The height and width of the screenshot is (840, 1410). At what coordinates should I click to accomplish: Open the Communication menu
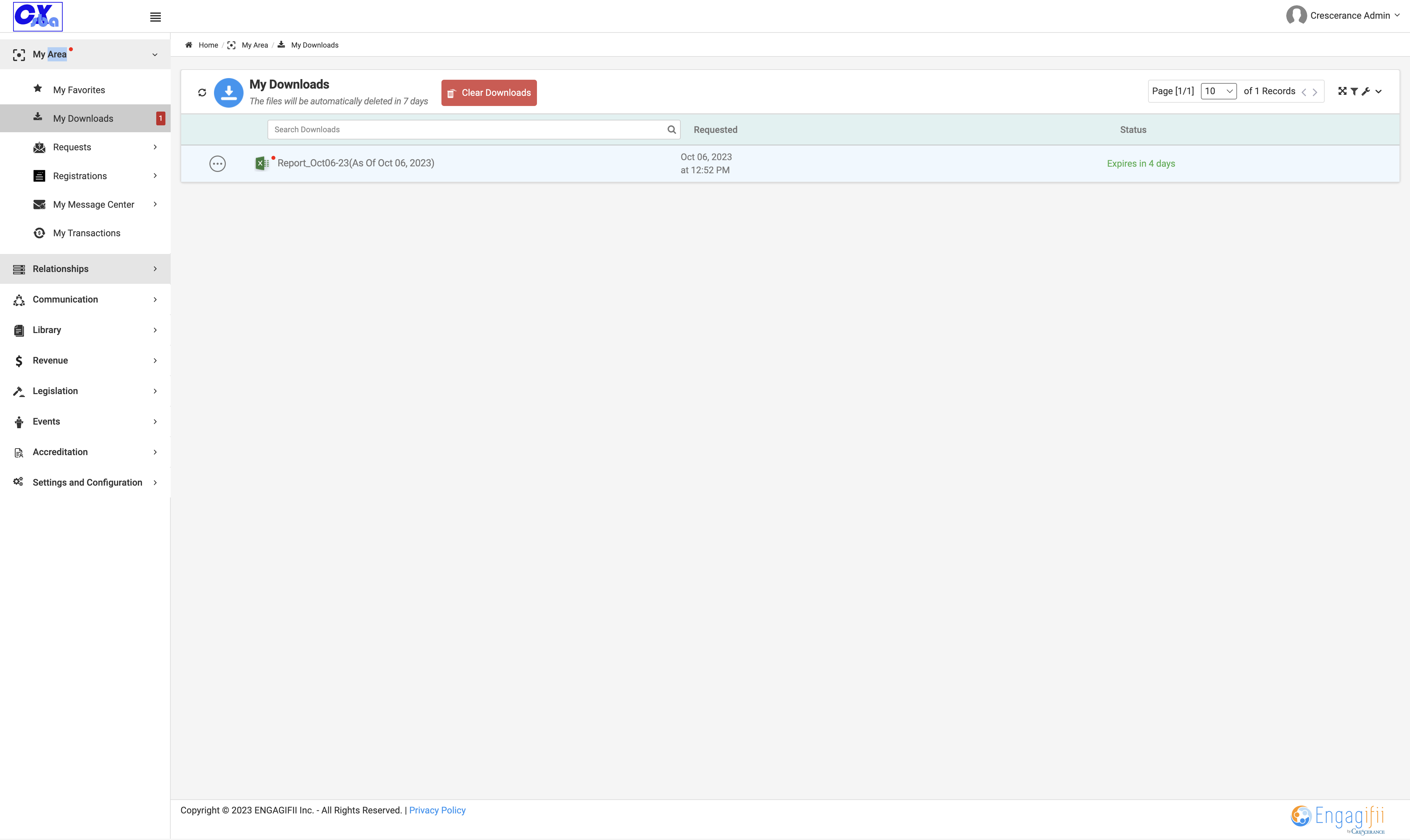[x=85, y=300]
